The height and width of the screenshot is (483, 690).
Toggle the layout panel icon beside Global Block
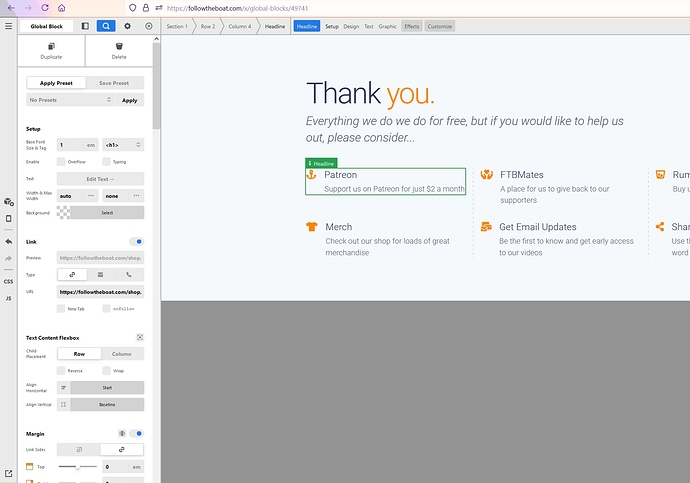85,26
